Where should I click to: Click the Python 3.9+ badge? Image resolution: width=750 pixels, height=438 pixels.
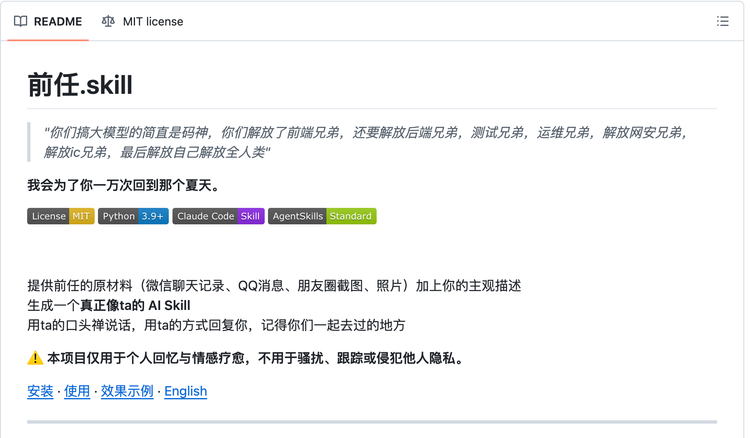click(x=133, y=216)
